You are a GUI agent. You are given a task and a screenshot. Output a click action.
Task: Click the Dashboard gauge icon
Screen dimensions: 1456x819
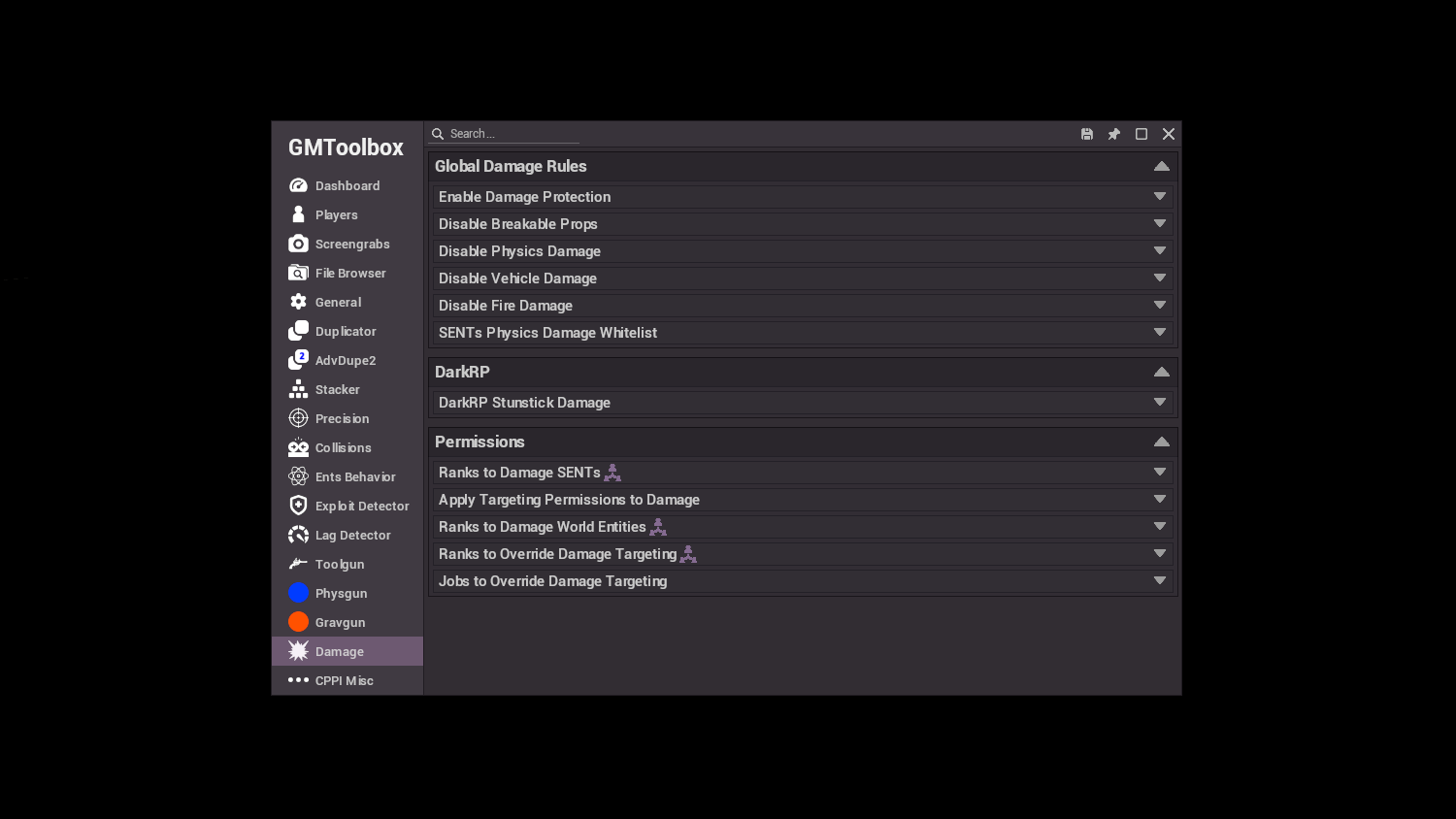click(298, 185)
